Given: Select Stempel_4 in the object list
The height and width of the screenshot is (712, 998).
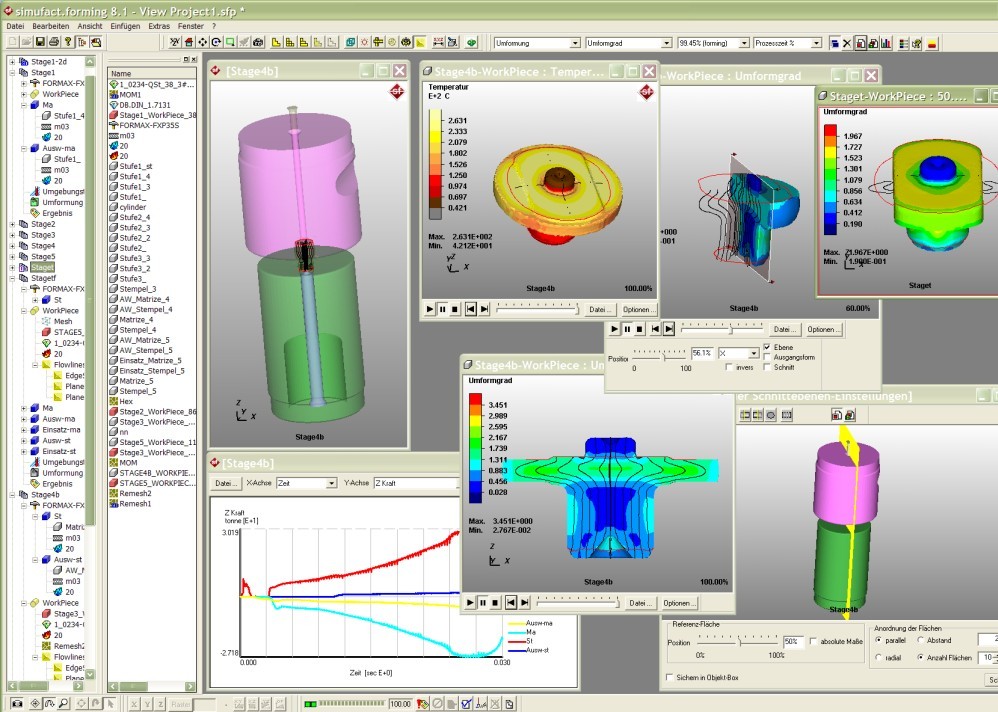Looking at the screenshot, I should [x=137, y=330].
